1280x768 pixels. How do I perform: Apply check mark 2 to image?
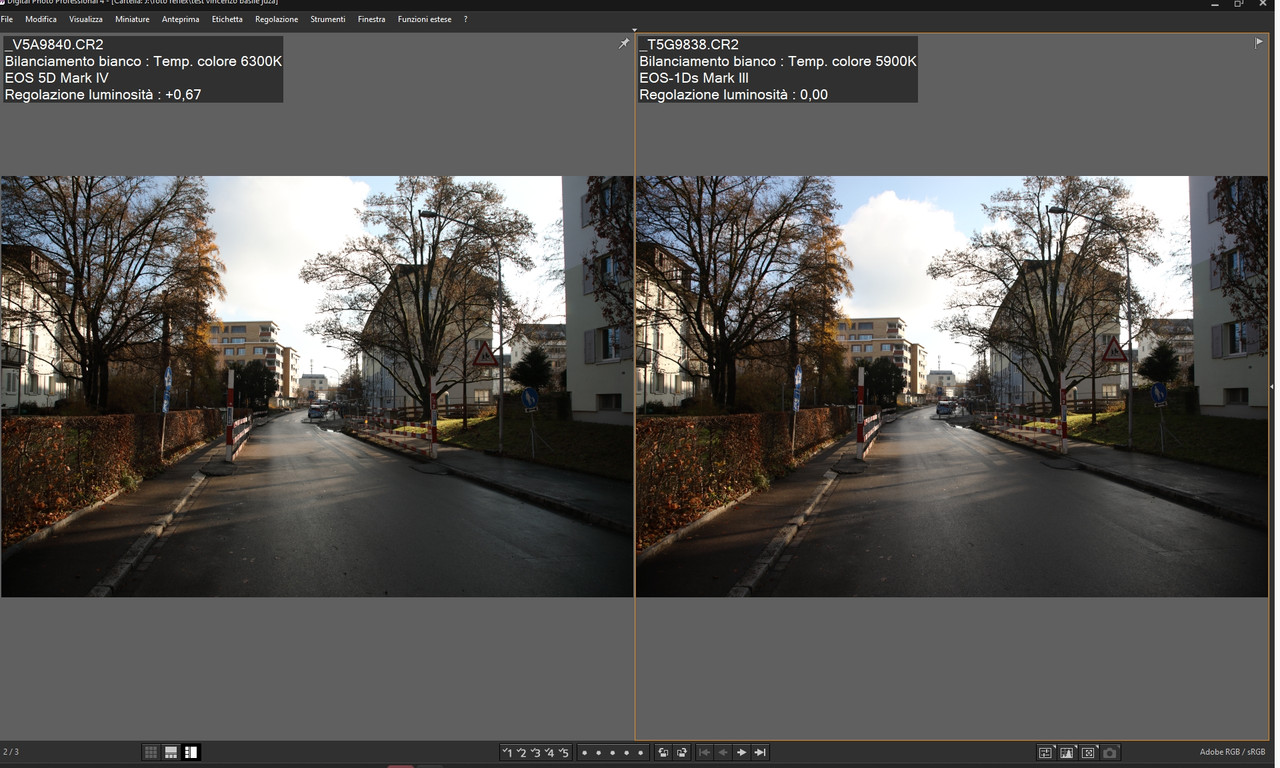click(x=521, y=752)
